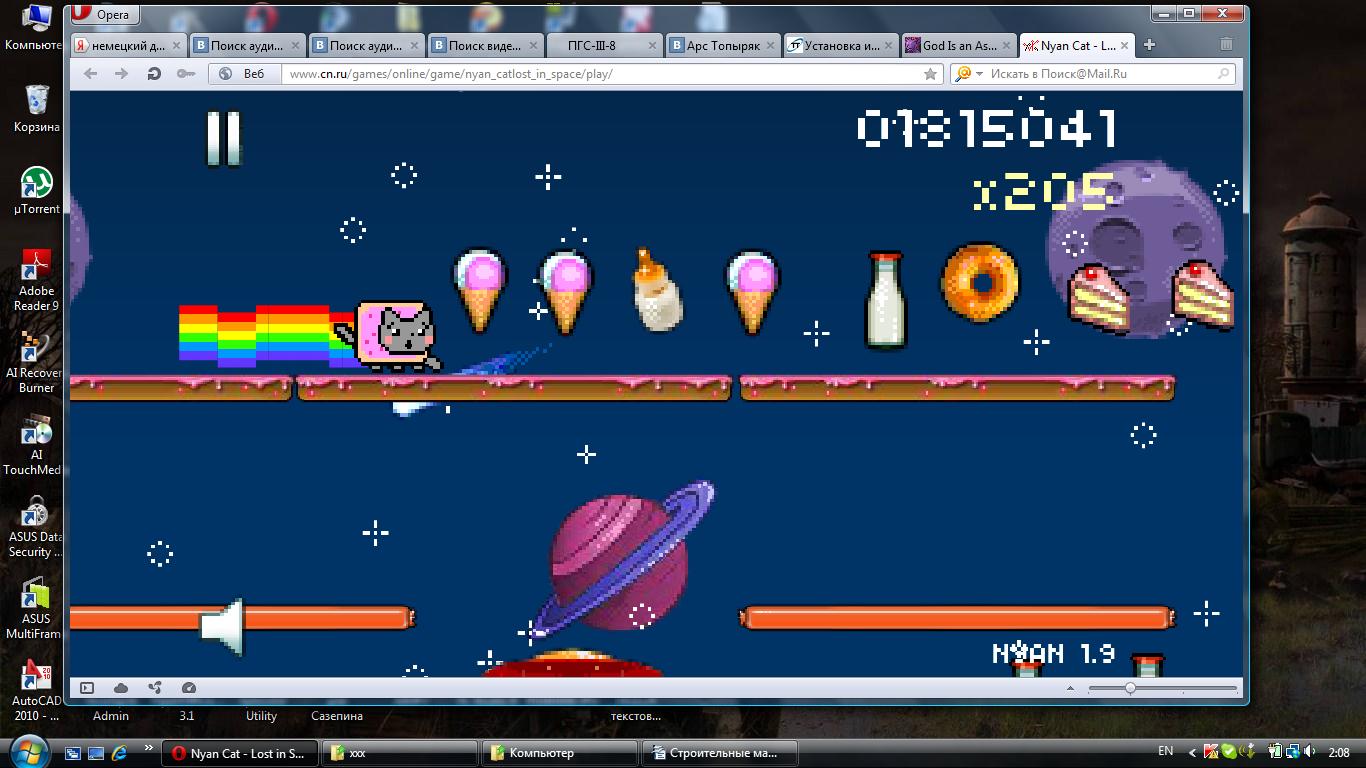Image resolution: width=1366 pixels, height=768 pixels.
Task: Open Windows Start menu orb
Action: pyautogui.click(x=28, y=751)
